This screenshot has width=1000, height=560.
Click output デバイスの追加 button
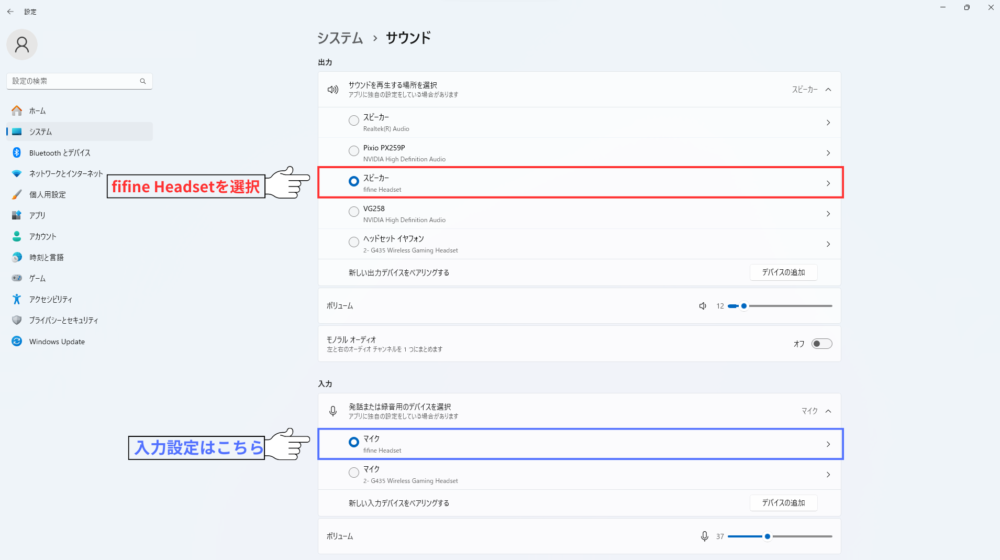pos(783,272)
